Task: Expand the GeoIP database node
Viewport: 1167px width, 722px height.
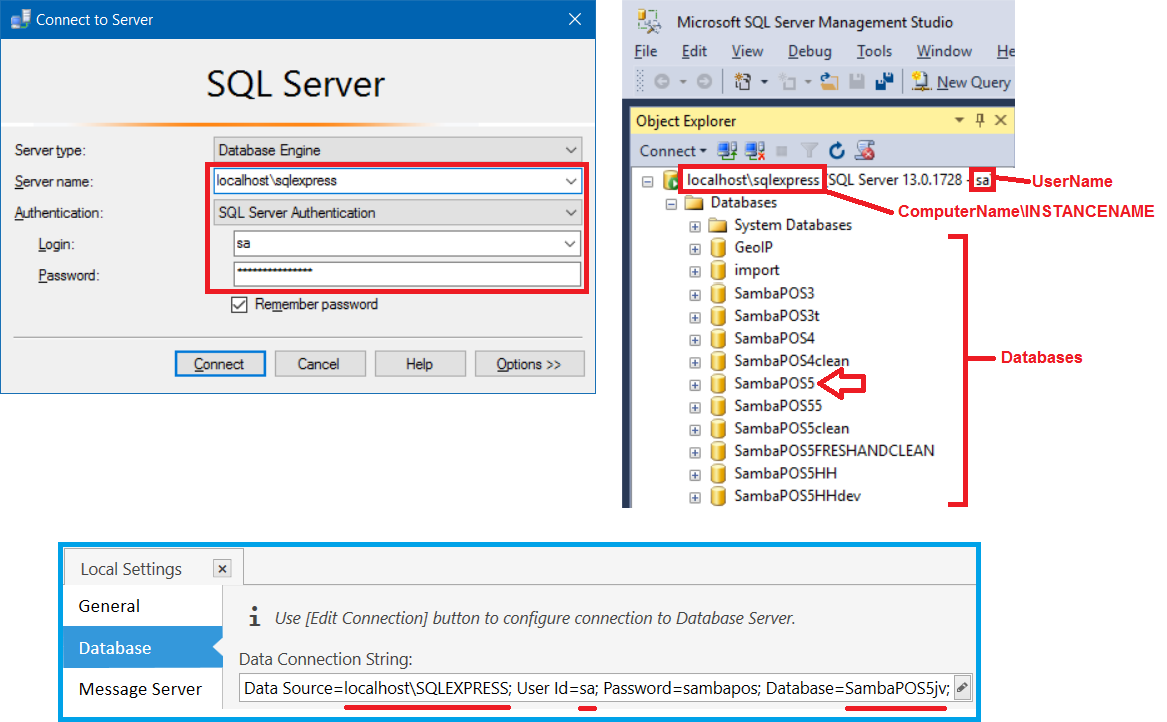Action: click(694, 249)
